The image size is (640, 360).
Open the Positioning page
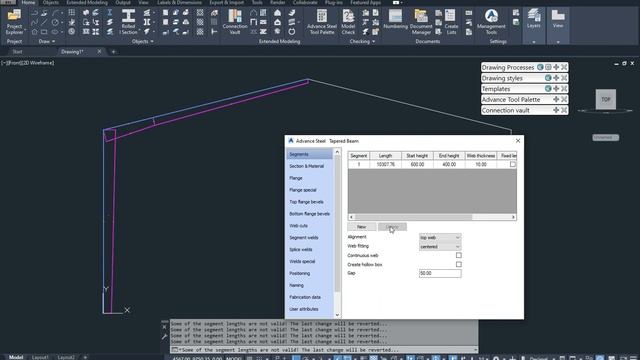point(300,273)
